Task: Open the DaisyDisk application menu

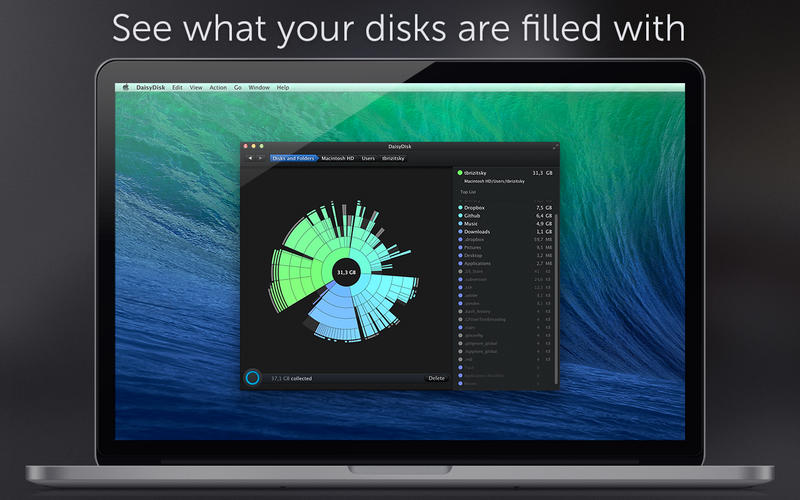Action: coord(151,88)
